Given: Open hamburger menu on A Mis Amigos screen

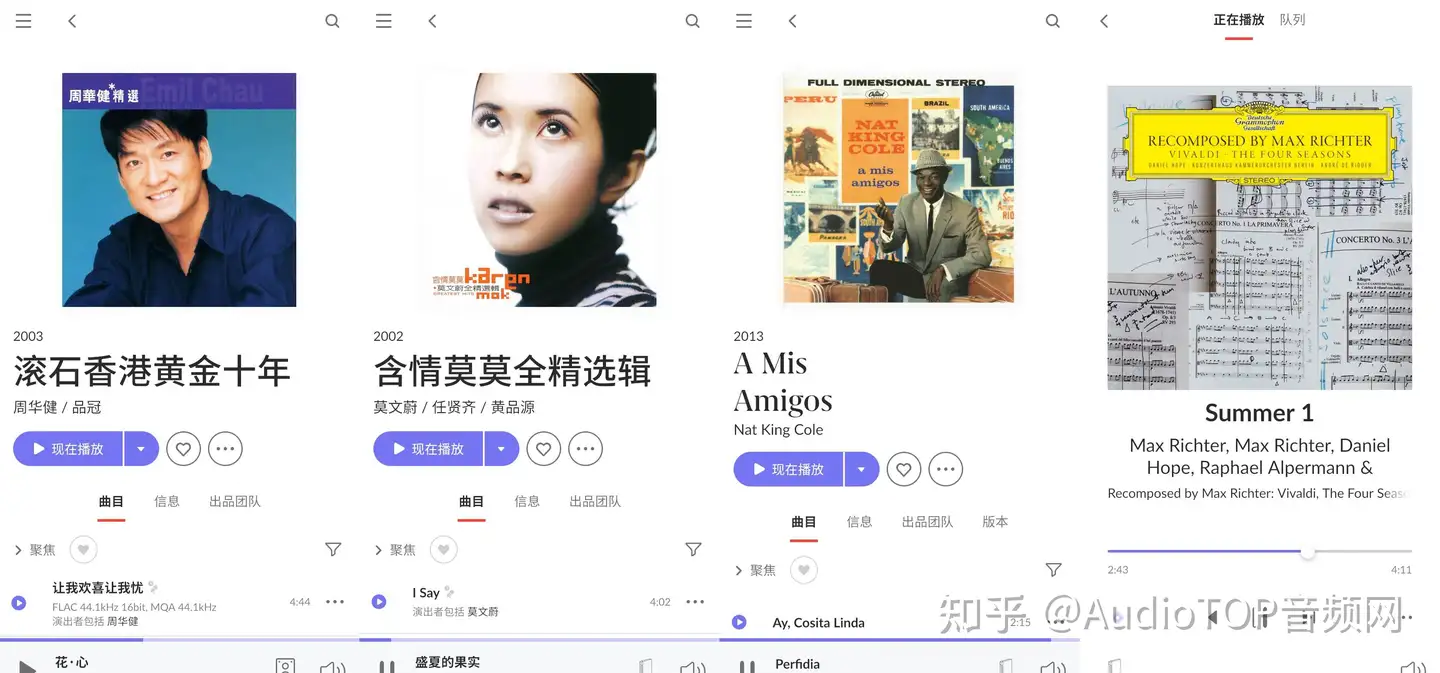Looking at the screenshot, I should [x=744, y=21].
